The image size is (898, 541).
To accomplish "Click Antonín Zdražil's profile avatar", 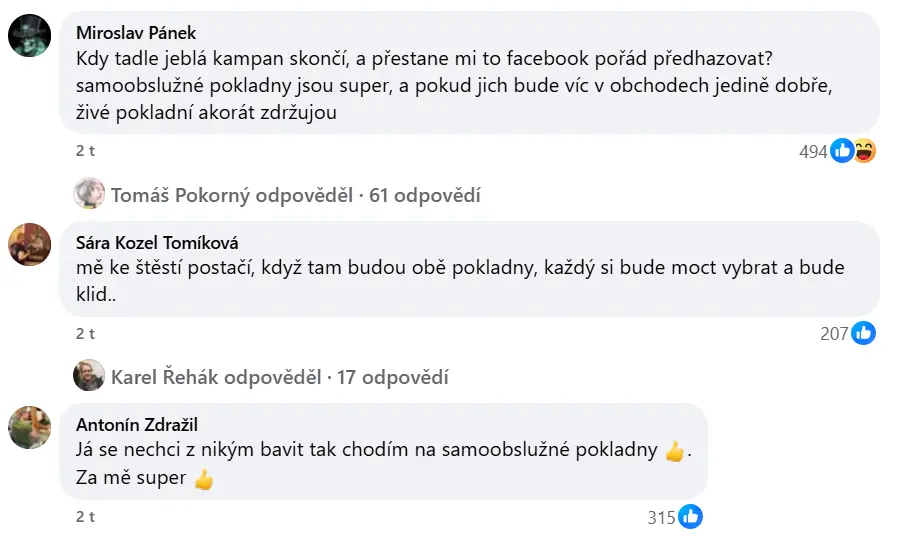I will [x=30, y=427].
